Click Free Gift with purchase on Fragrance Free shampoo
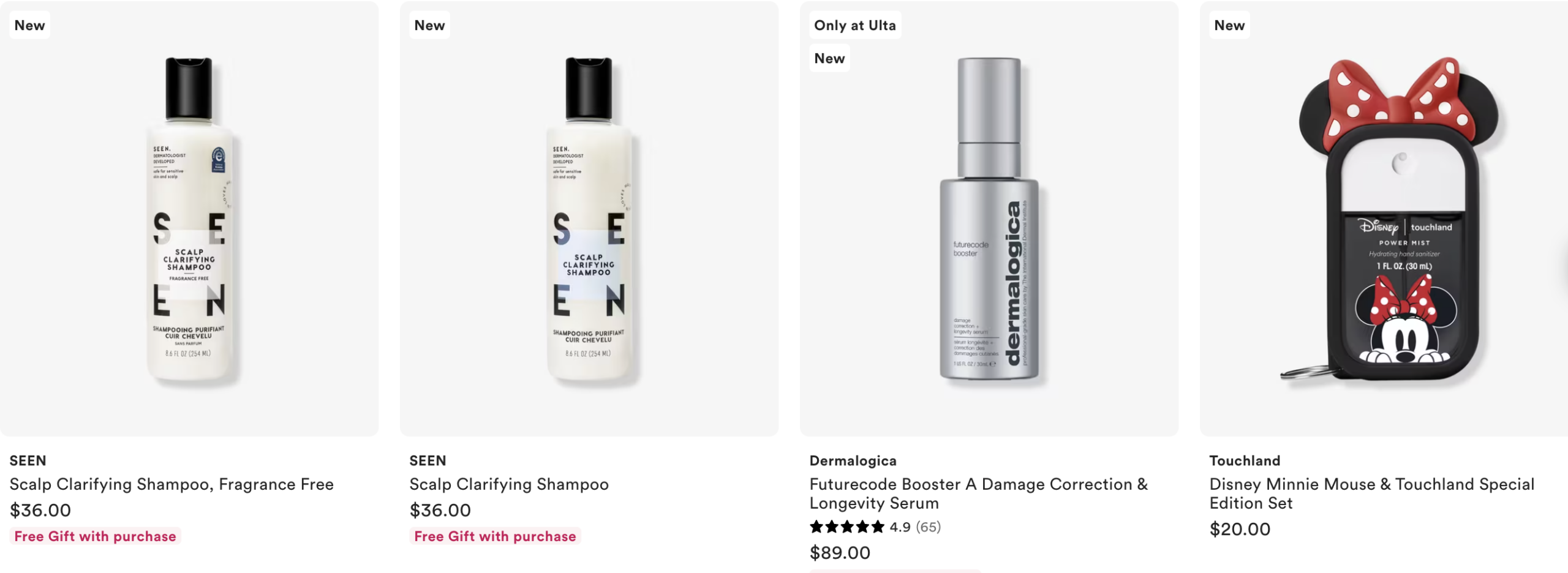This screenshot has height=573, width=1568. pyautogui.click(x=95, y=536)
